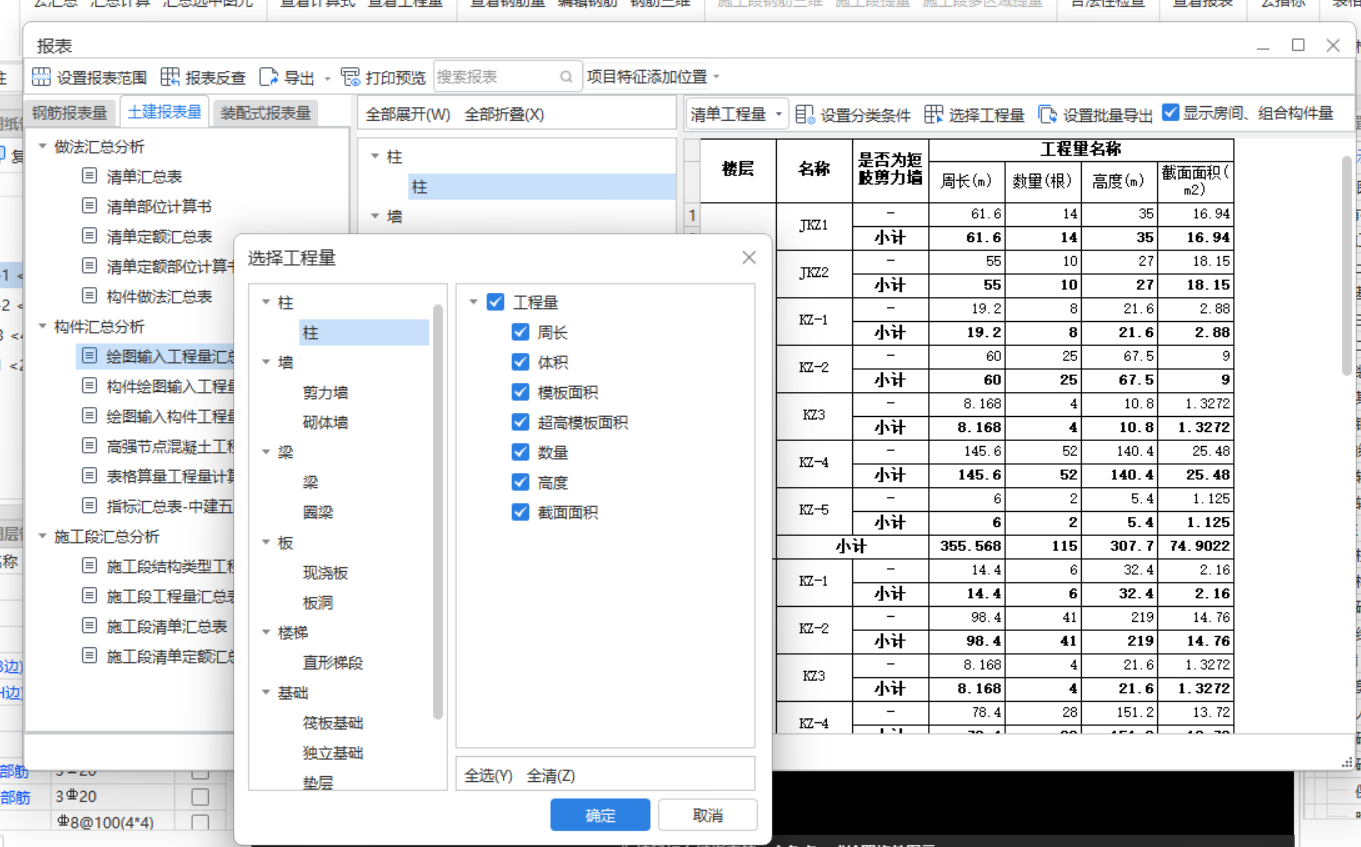Switch to 土建报表量 tab

[165, 112]
